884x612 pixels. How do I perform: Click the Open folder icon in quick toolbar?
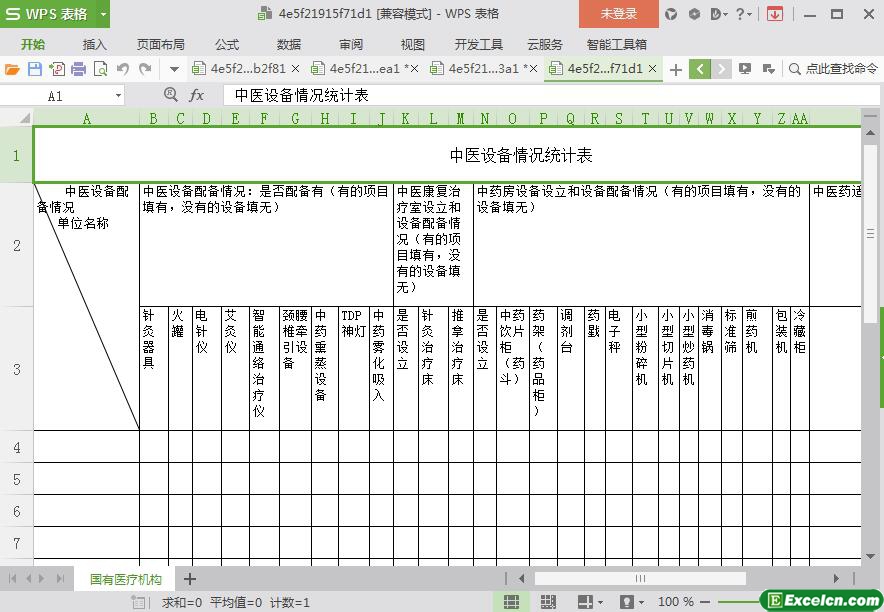coord(12,69)
